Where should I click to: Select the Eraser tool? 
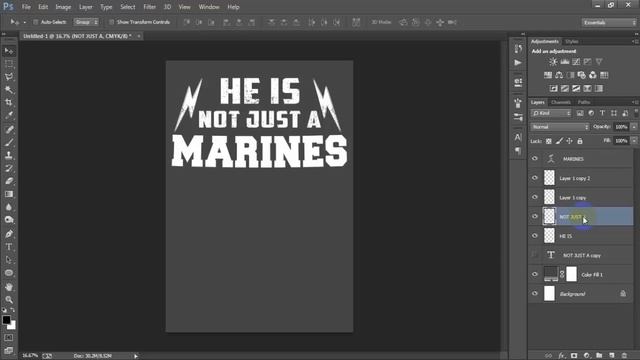(x=9, y=181)
